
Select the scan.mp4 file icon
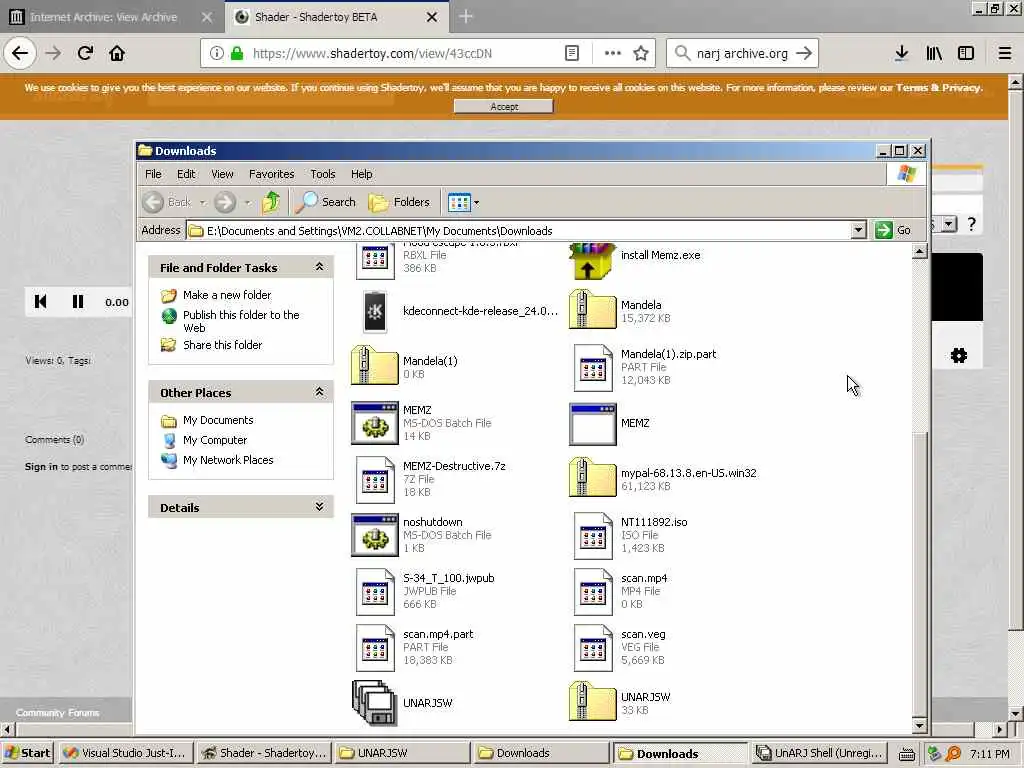(592, 592)
